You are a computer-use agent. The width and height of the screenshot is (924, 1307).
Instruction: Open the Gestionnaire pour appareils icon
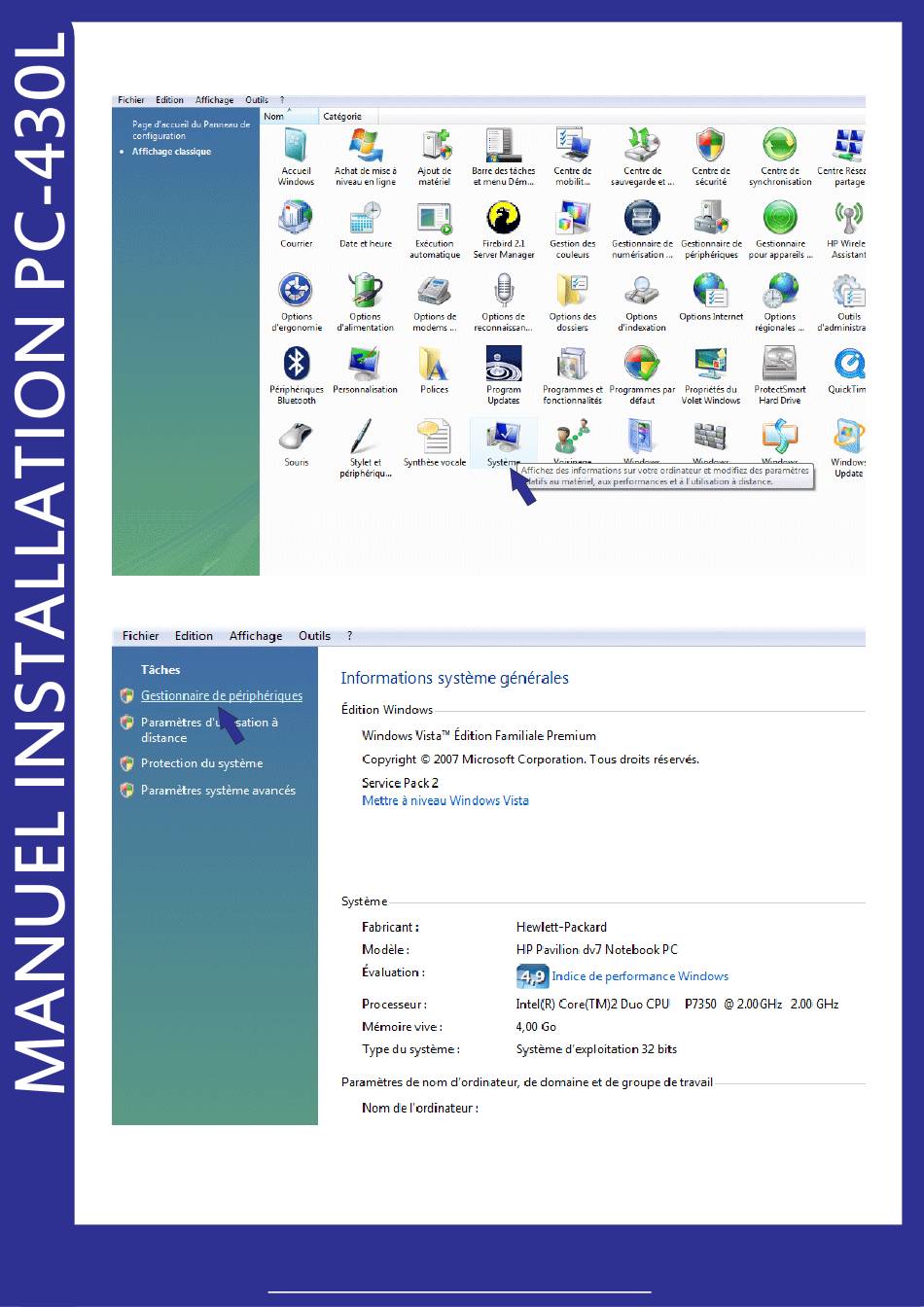click(x=780, y=219)
